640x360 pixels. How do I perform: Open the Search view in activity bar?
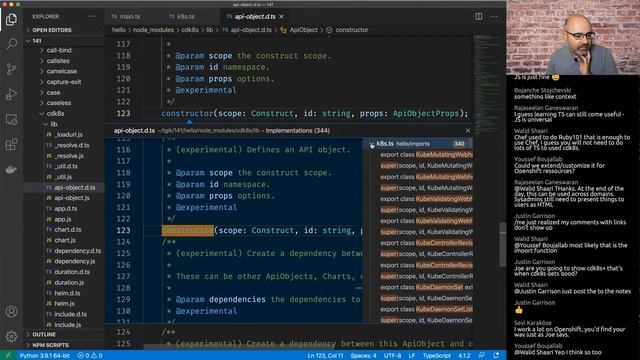pyautogui.click(x=11, y=44)
